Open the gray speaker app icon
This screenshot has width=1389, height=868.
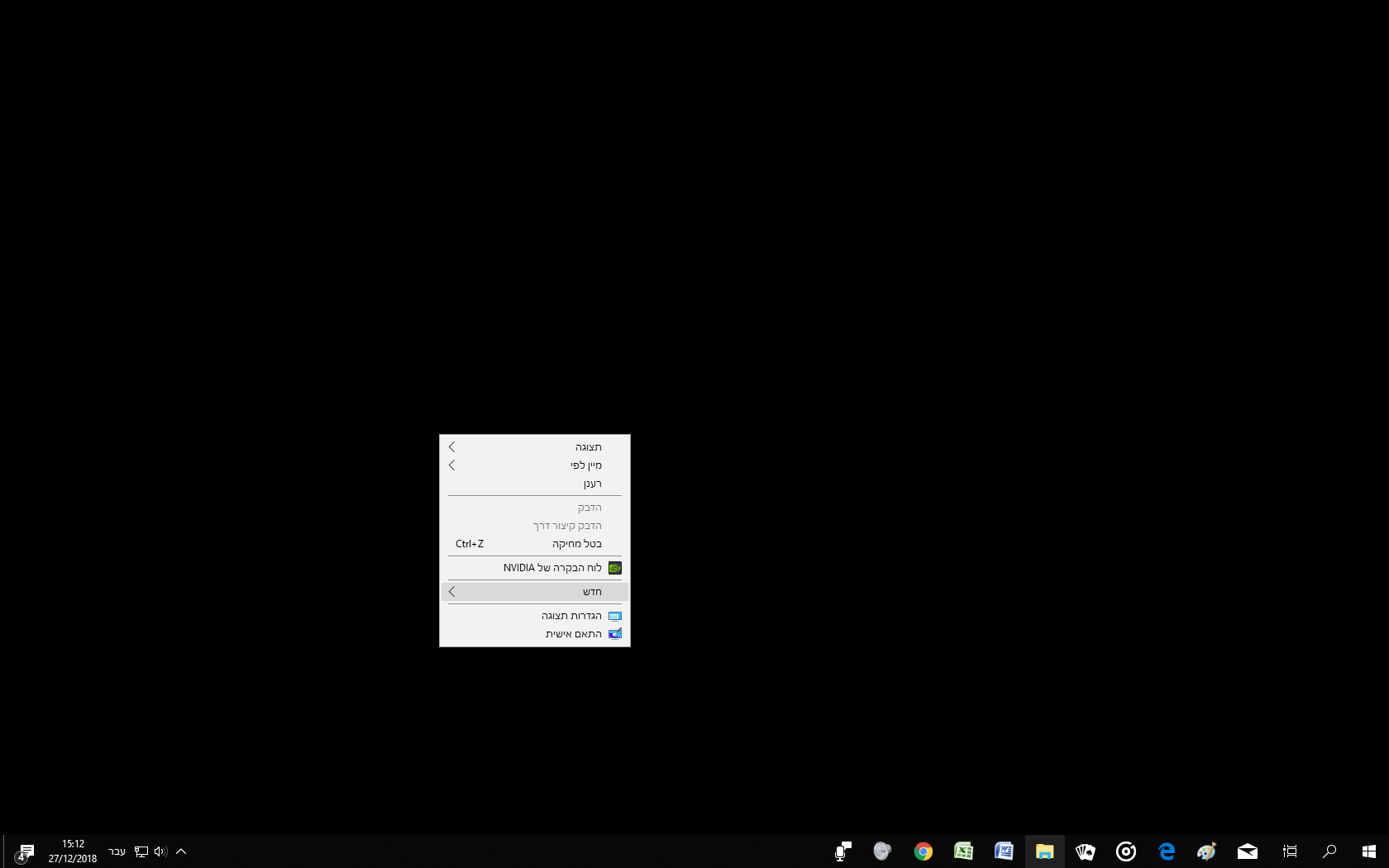click(x=883, y=851)
